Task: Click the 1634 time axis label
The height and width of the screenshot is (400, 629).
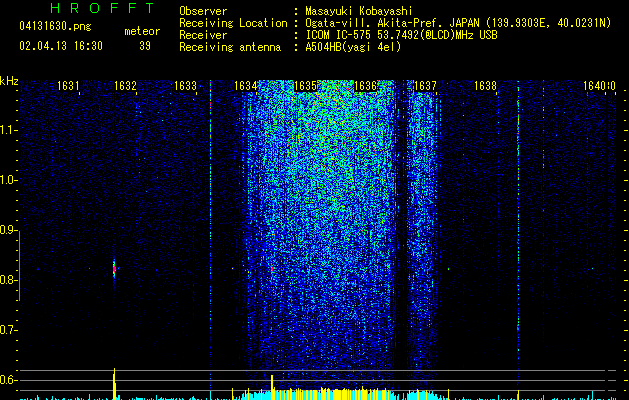Action: click(246, 86)
